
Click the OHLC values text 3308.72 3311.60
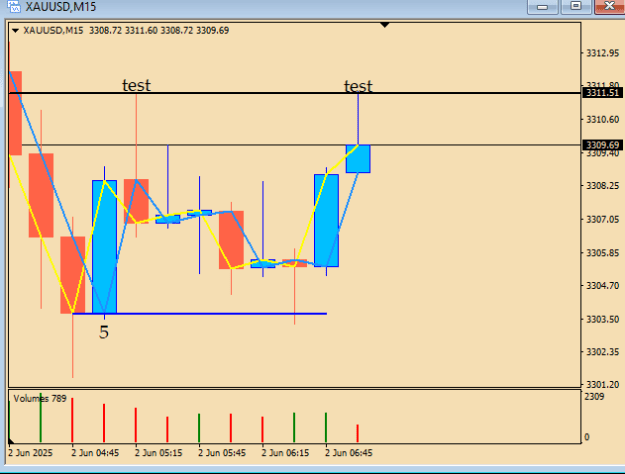point(123,31)
